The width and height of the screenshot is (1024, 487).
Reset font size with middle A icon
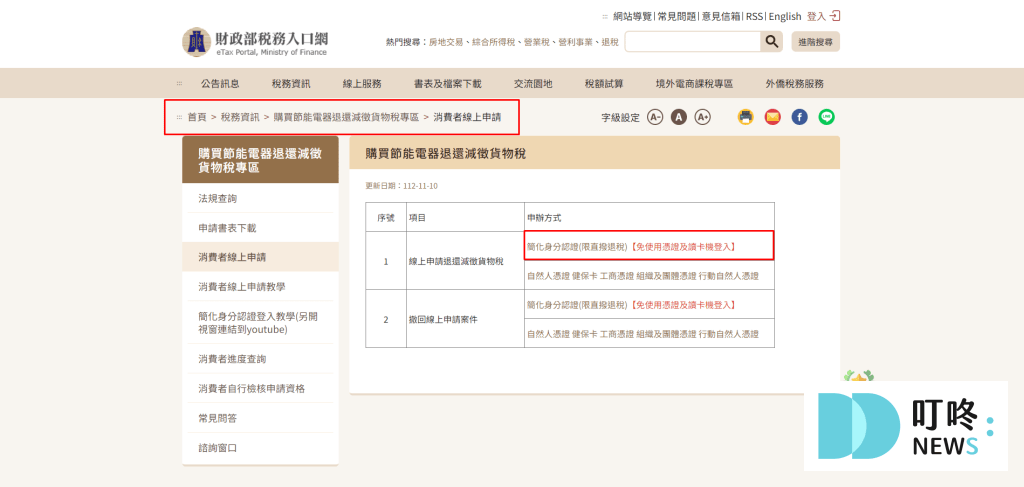[x=679, y=118]
